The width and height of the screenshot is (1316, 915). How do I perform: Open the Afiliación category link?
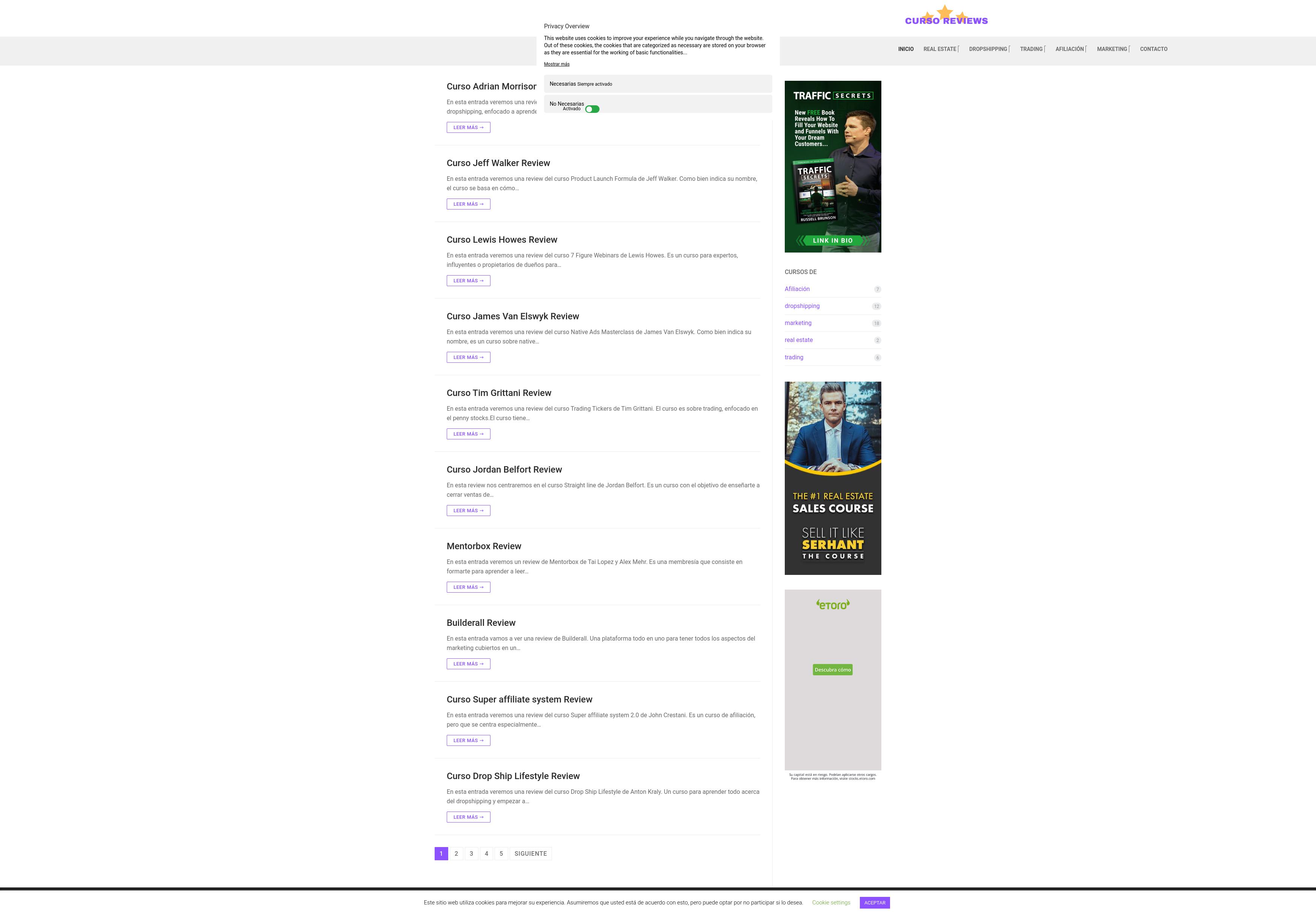tap(797, 289)
